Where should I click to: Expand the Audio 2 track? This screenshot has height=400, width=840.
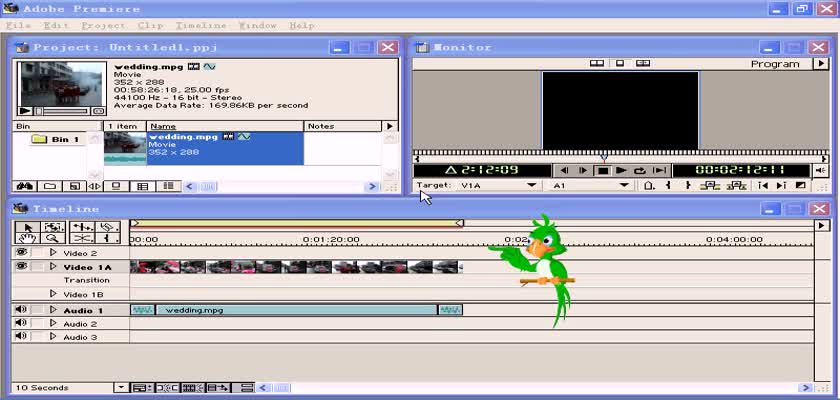pyautogui.click(x=53, y=323)
